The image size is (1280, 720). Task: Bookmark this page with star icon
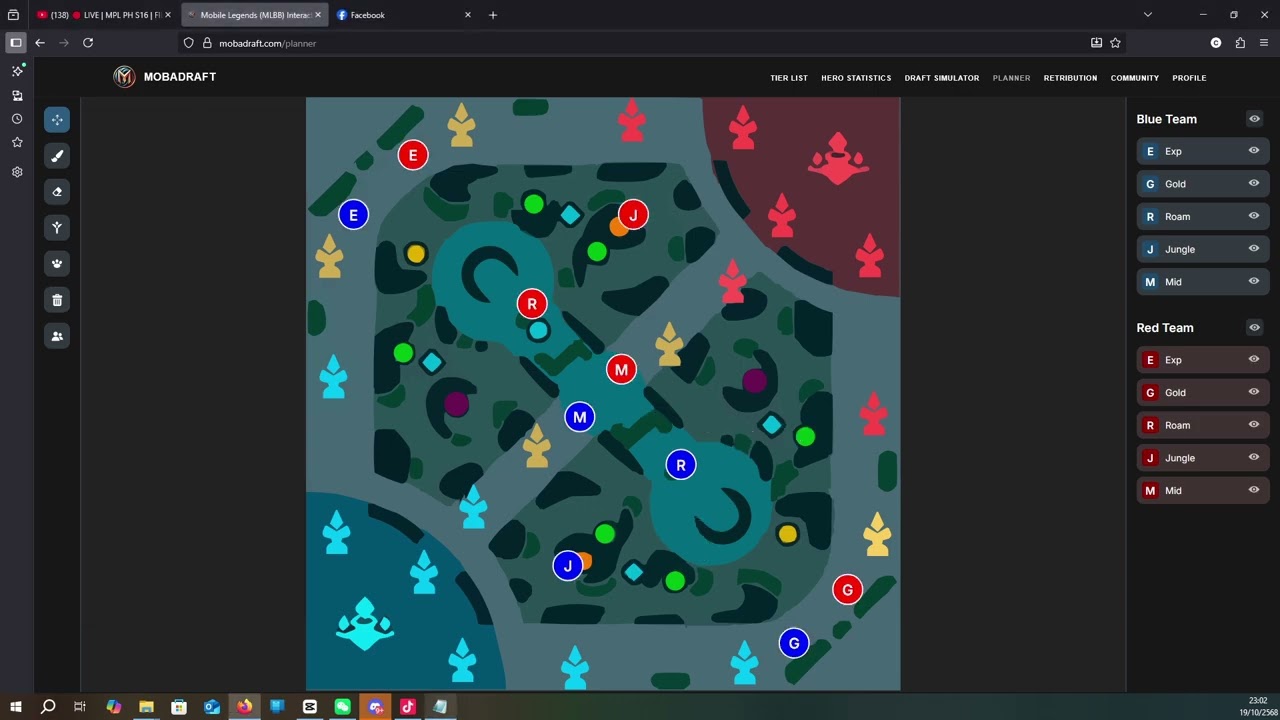point(1115,43)
